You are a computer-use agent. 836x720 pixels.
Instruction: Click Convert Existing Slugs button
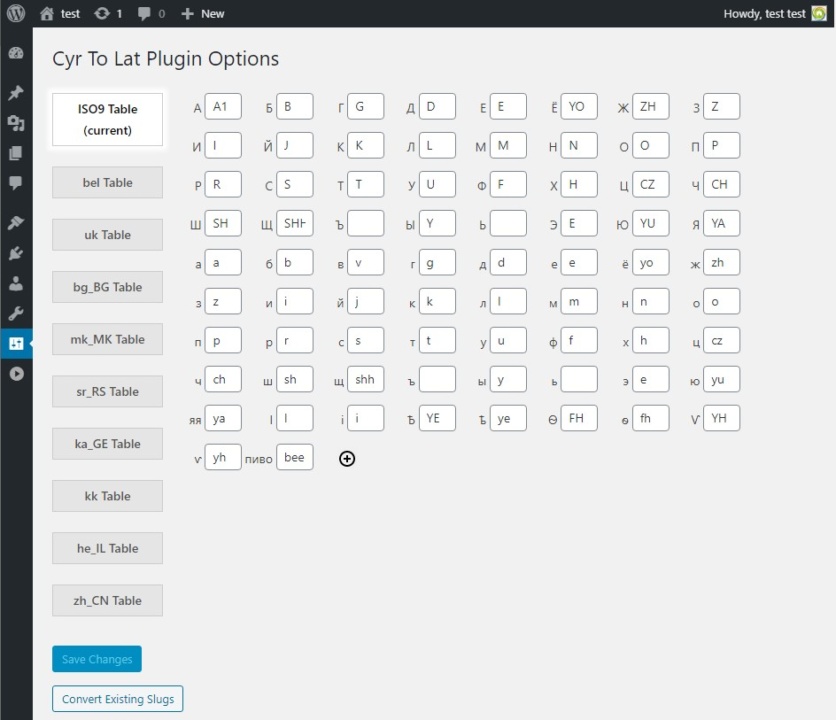click(x=117, y=699)
